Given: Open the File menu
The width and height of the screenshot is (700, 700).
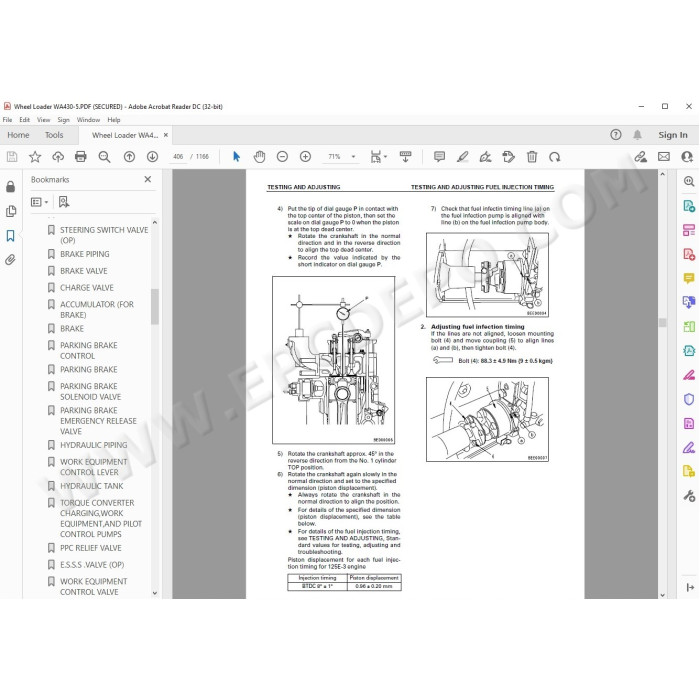Looking at the screenshot, I should (x=8, y=120).
